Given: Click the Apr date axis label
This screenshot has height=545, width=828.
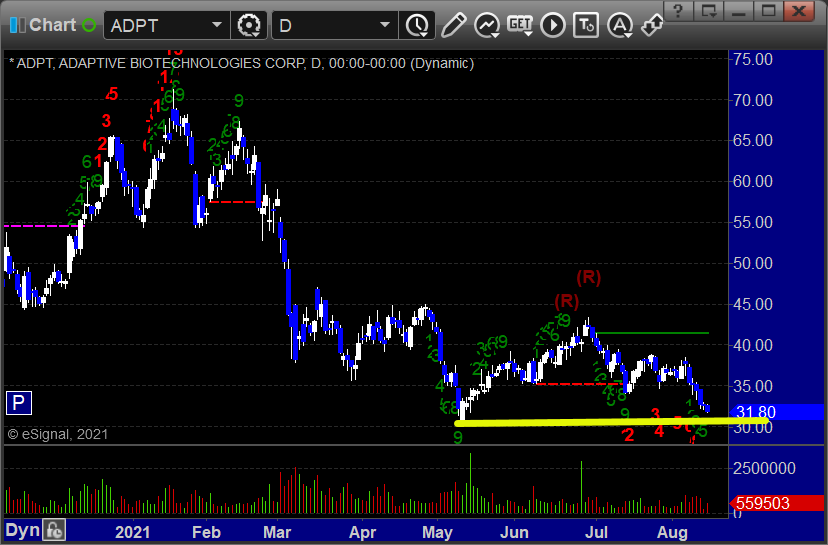Looking at the screenshot, I should (362, 532).
